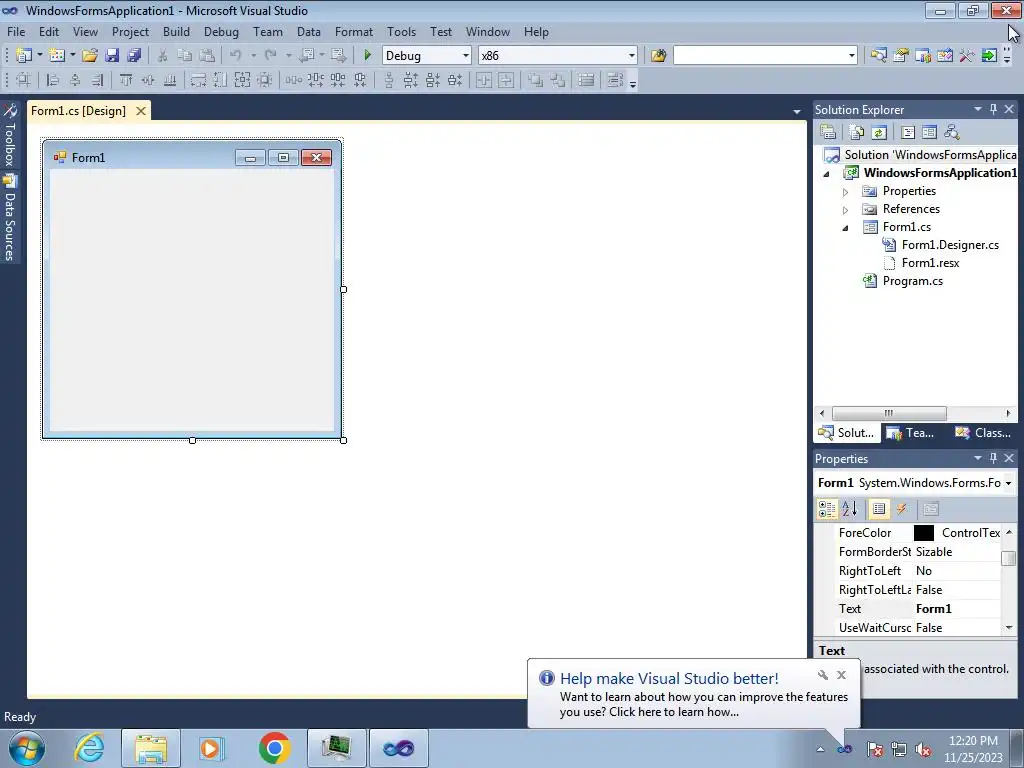Open the x86 platform dropdown

[x=631, y=56]
